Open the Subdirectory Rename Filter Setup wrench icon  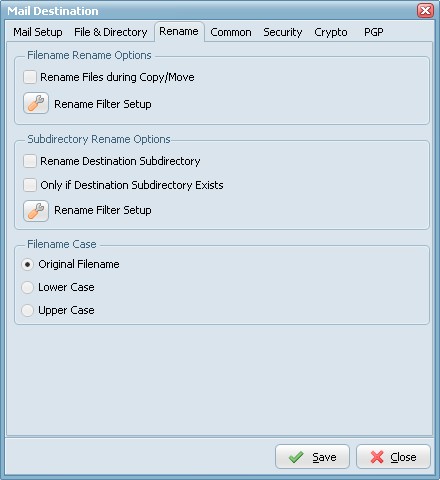coord(36,211)
